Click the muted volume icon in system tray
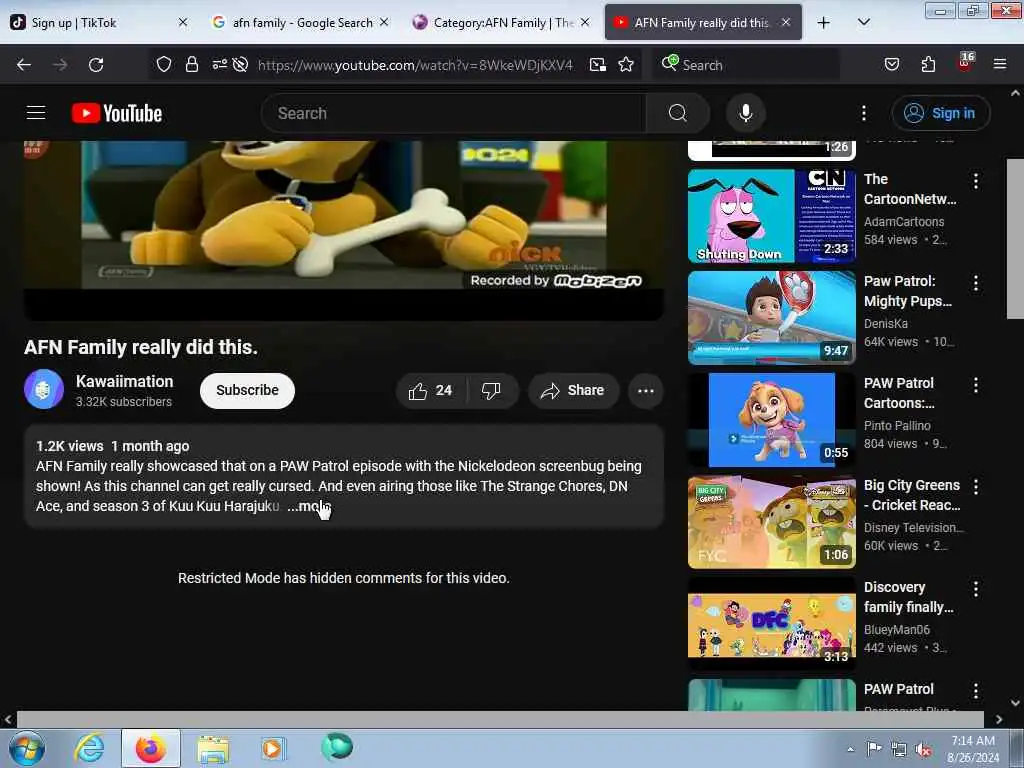1024x768 pixels. (x=923, y=749)
